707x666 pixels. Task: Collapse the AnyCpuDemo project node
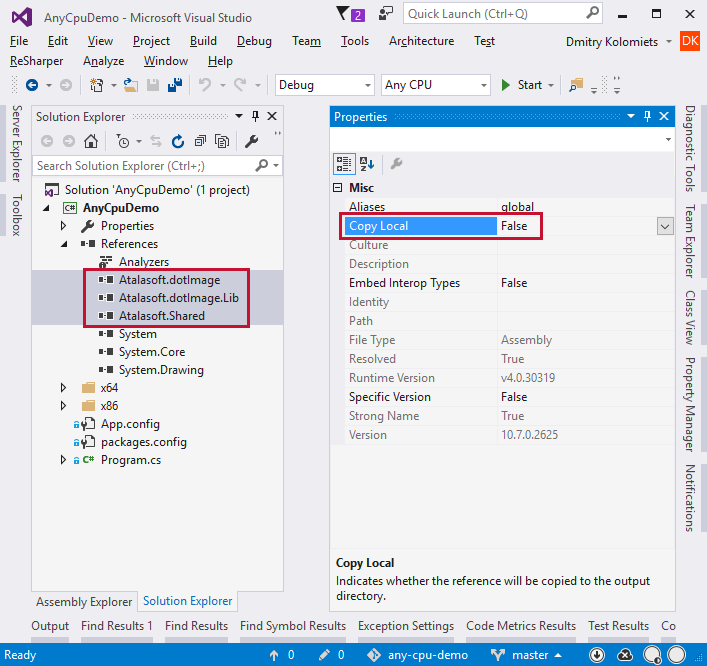click(46, 208)
